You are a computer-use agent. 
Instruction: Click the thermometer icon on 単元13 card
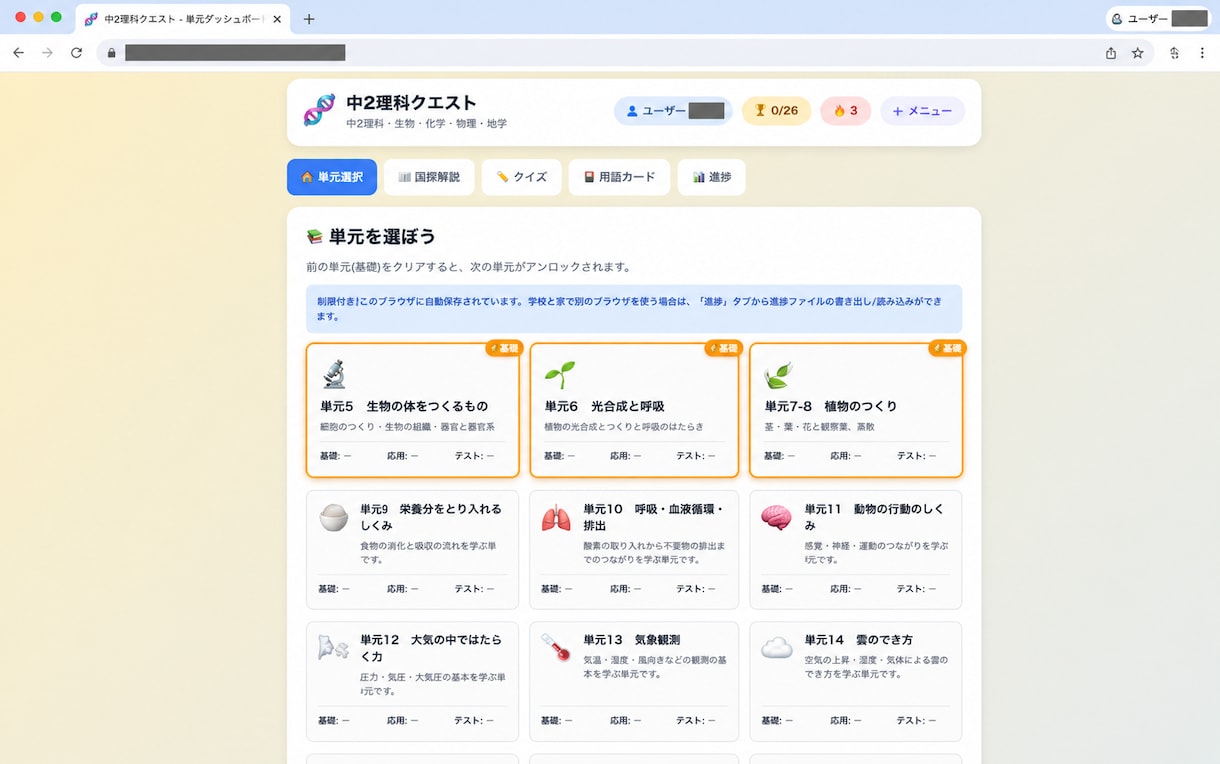coord(556,648)
